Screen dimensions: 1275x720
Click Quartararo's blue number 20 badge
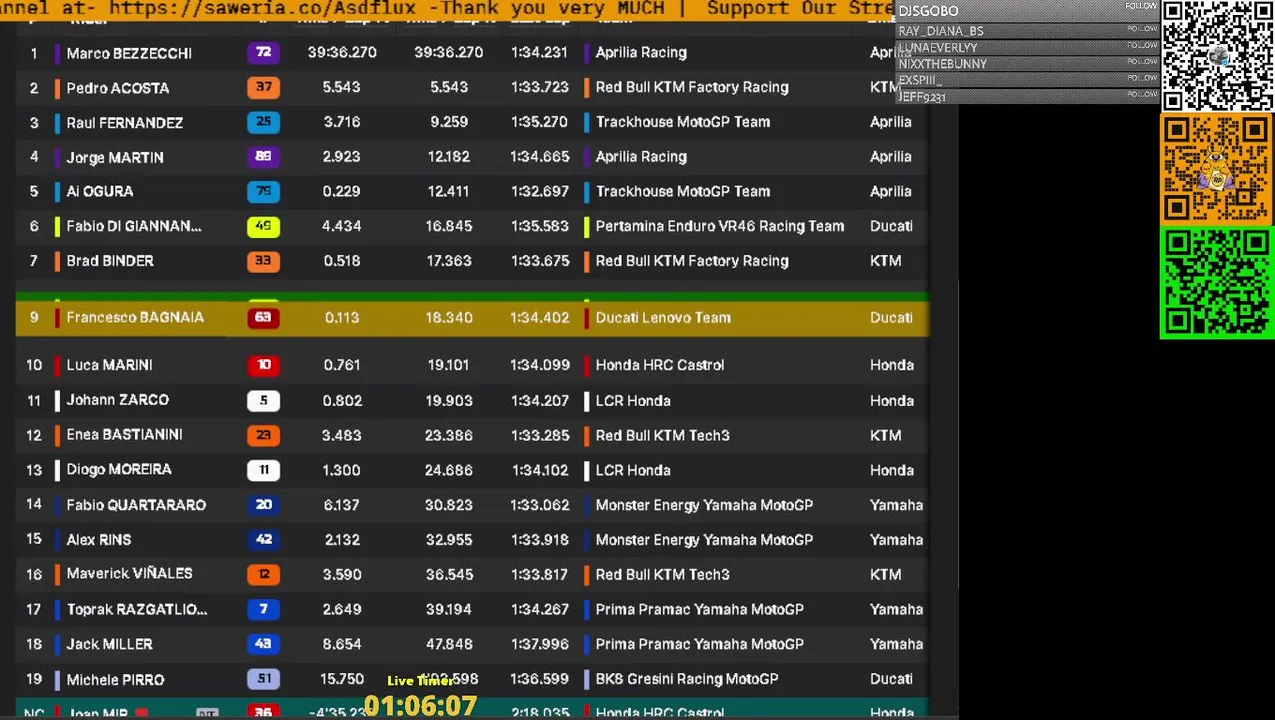tap(264, 504)
